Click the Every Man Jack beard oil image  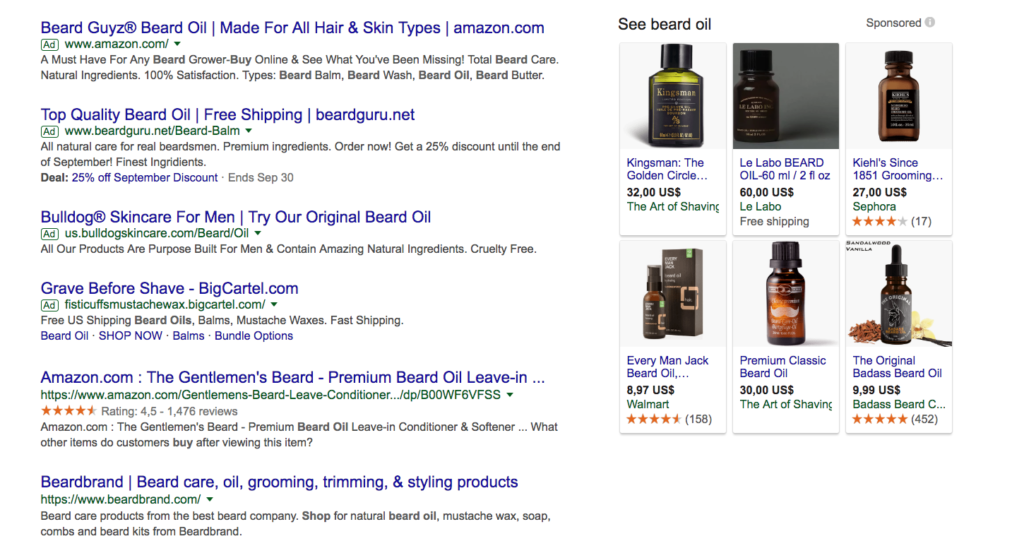[x=673, y=294]
